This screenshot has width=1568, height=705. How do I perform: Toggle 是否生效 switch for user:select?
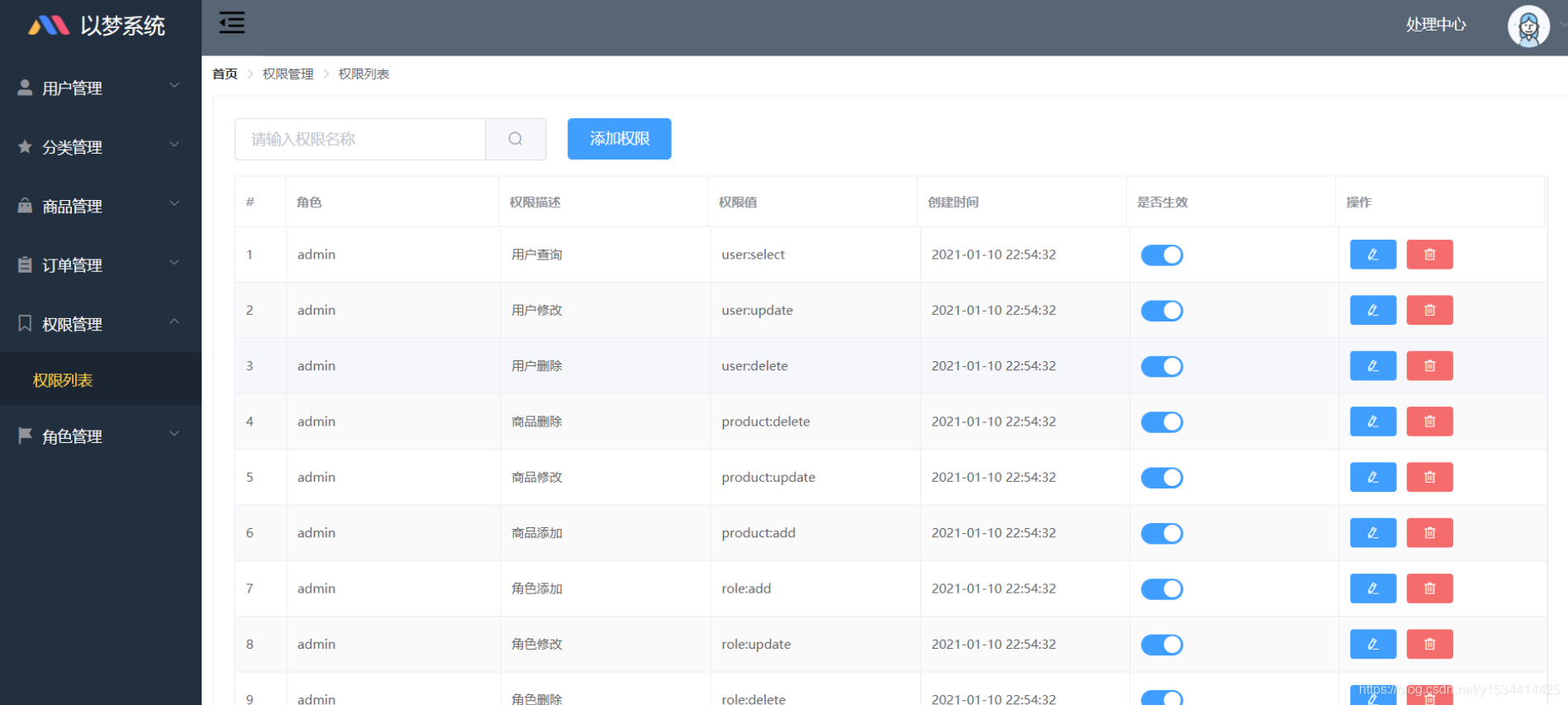pyautogui.click(x=1162, y=255)
